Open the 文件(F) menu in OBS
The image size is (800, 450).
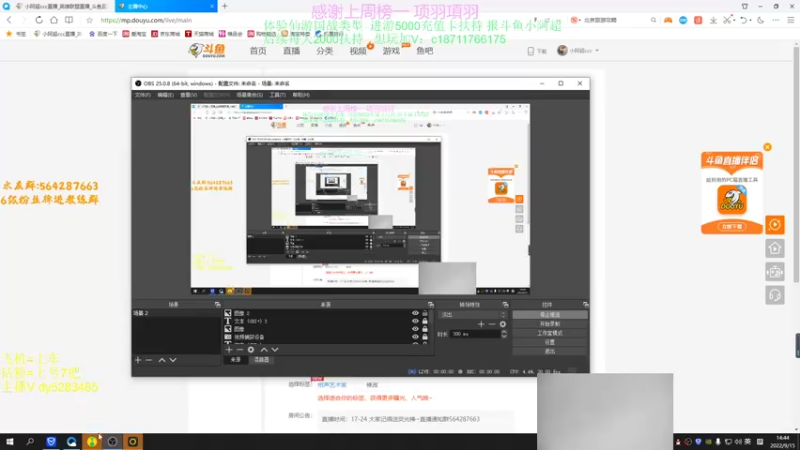click(x=142, y=95)
